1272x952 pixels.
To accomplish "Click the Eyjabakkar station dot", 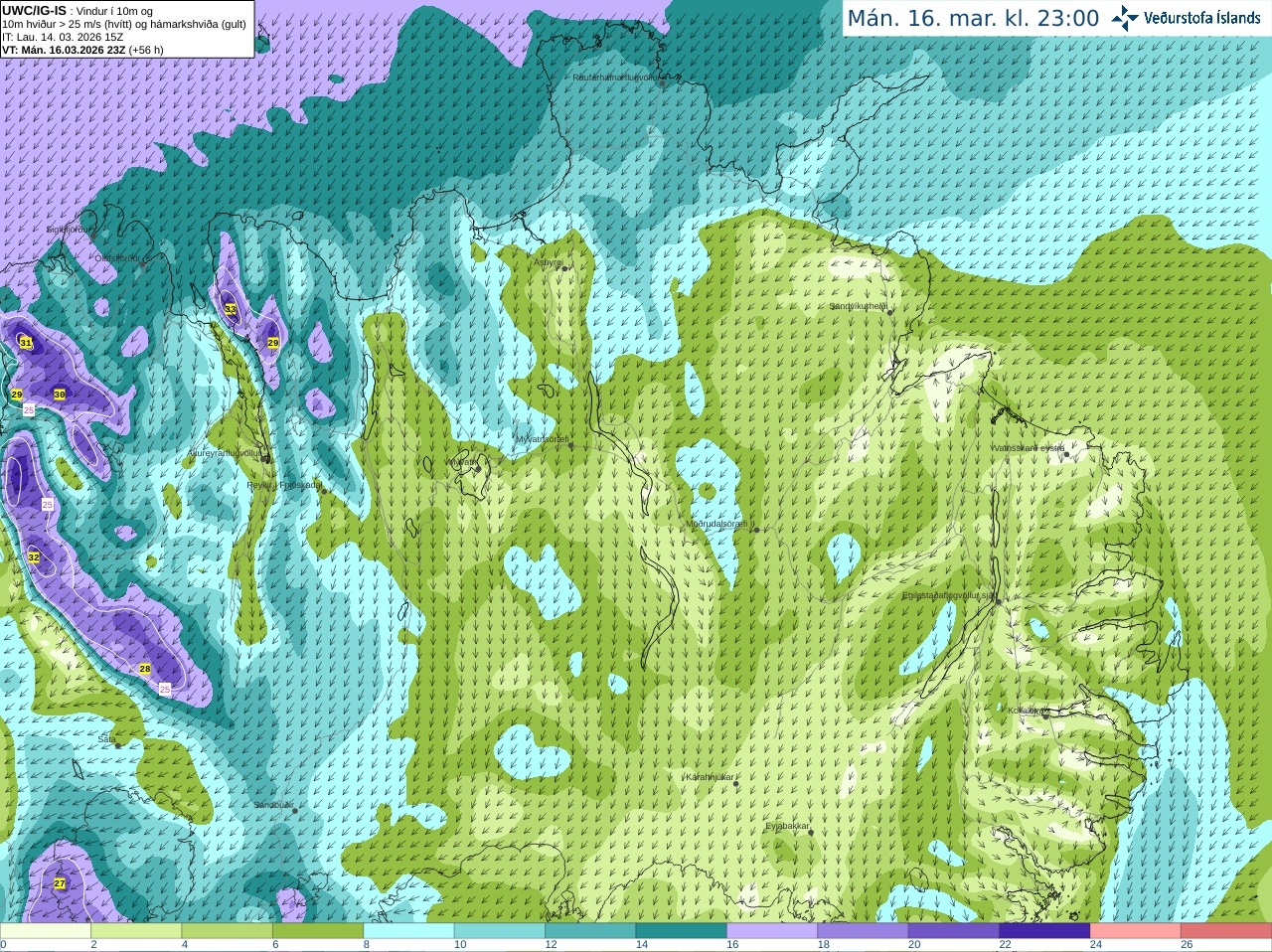I will point(811,832).
